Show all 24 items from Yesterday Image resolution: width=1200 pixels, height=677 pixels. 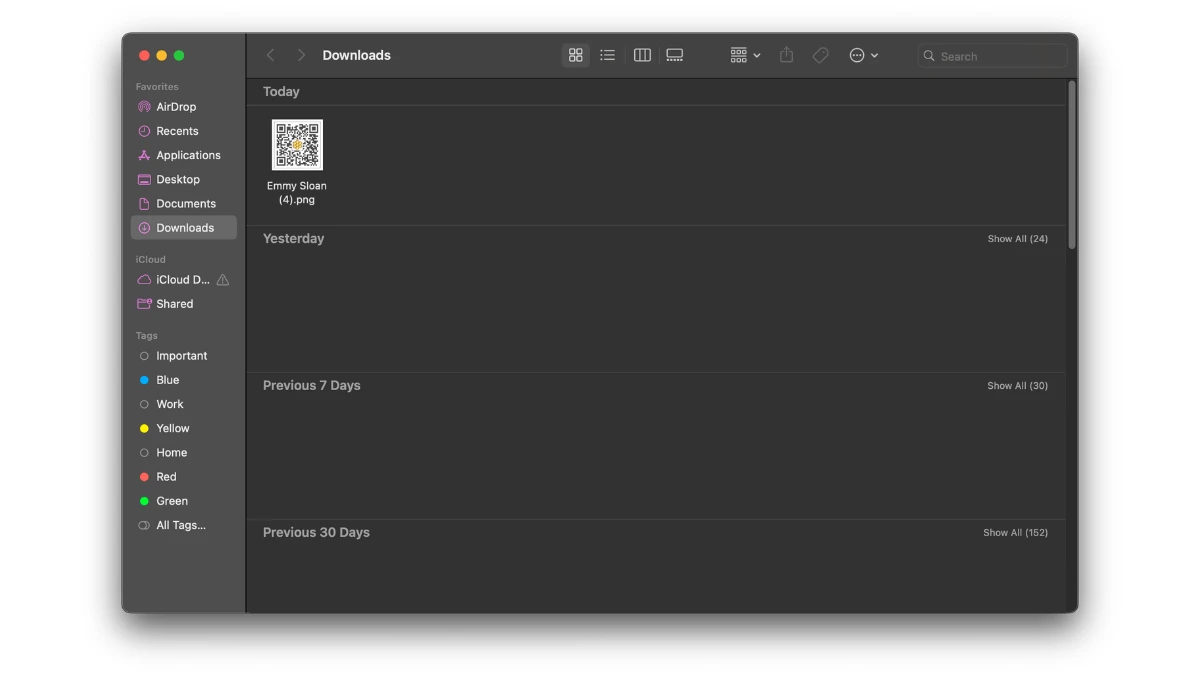click(1017, 238)
